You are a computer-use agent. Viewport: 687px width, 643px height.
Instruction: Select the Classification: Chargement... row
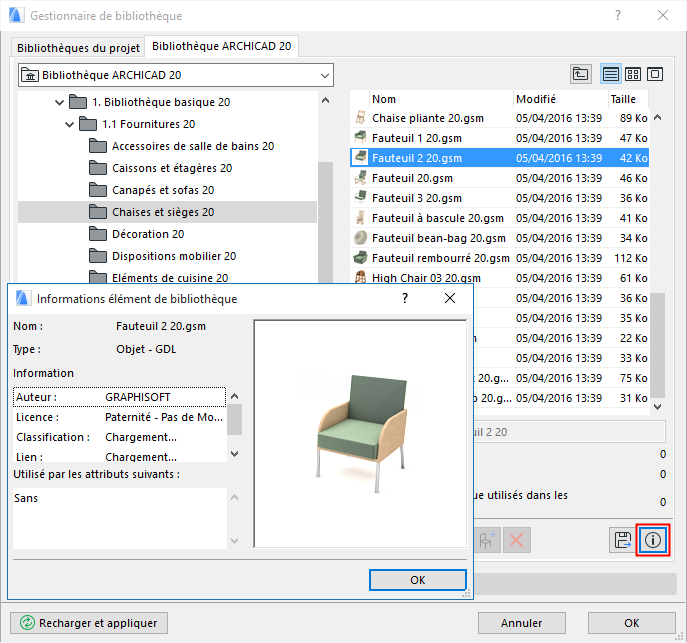tap(120, 437)
